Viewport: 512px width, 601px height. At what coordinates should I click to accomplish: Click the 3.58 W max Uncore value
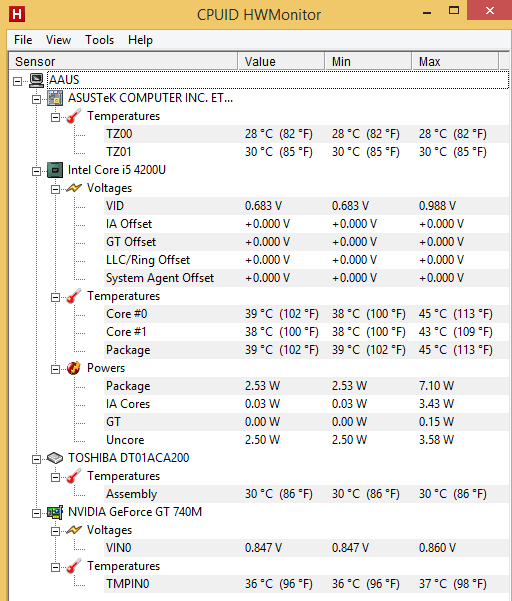(x=436, y=440)
